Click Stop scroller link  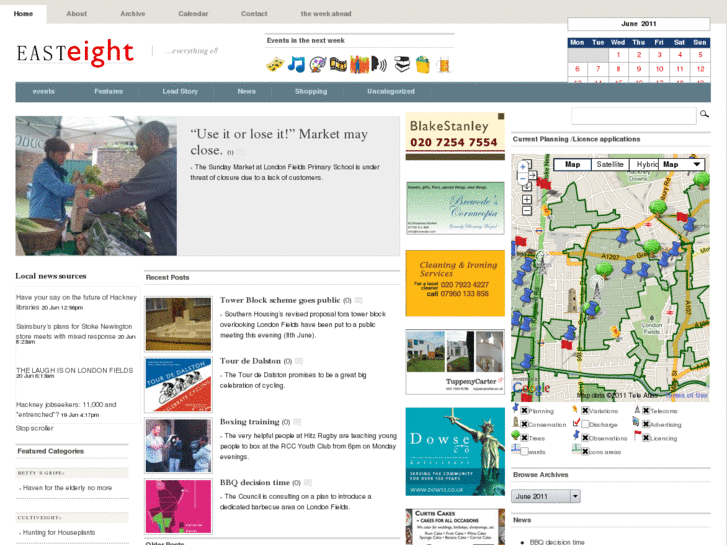34,428
